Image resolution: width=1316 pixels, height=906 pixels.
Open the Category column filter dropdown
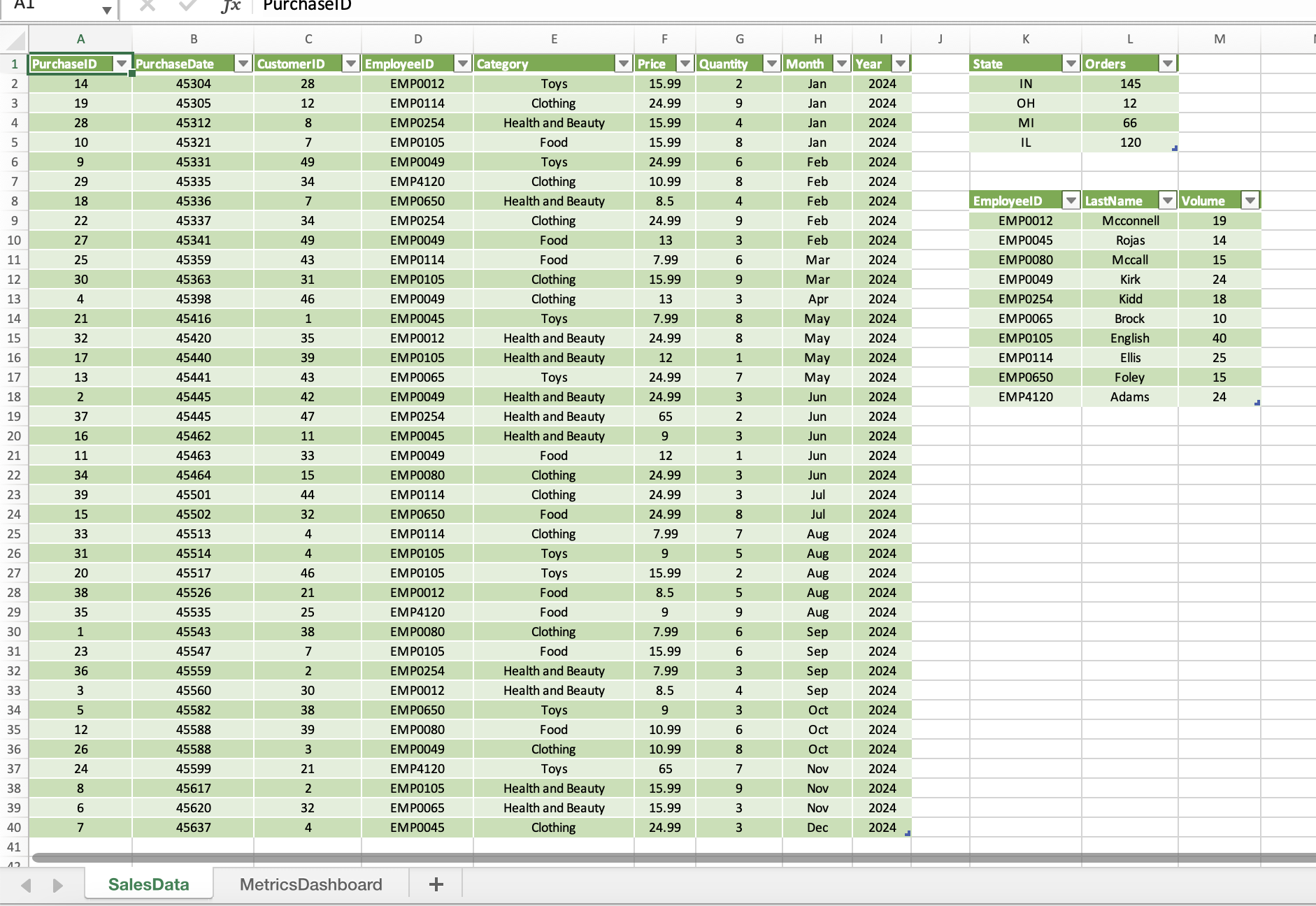point(622,63)
